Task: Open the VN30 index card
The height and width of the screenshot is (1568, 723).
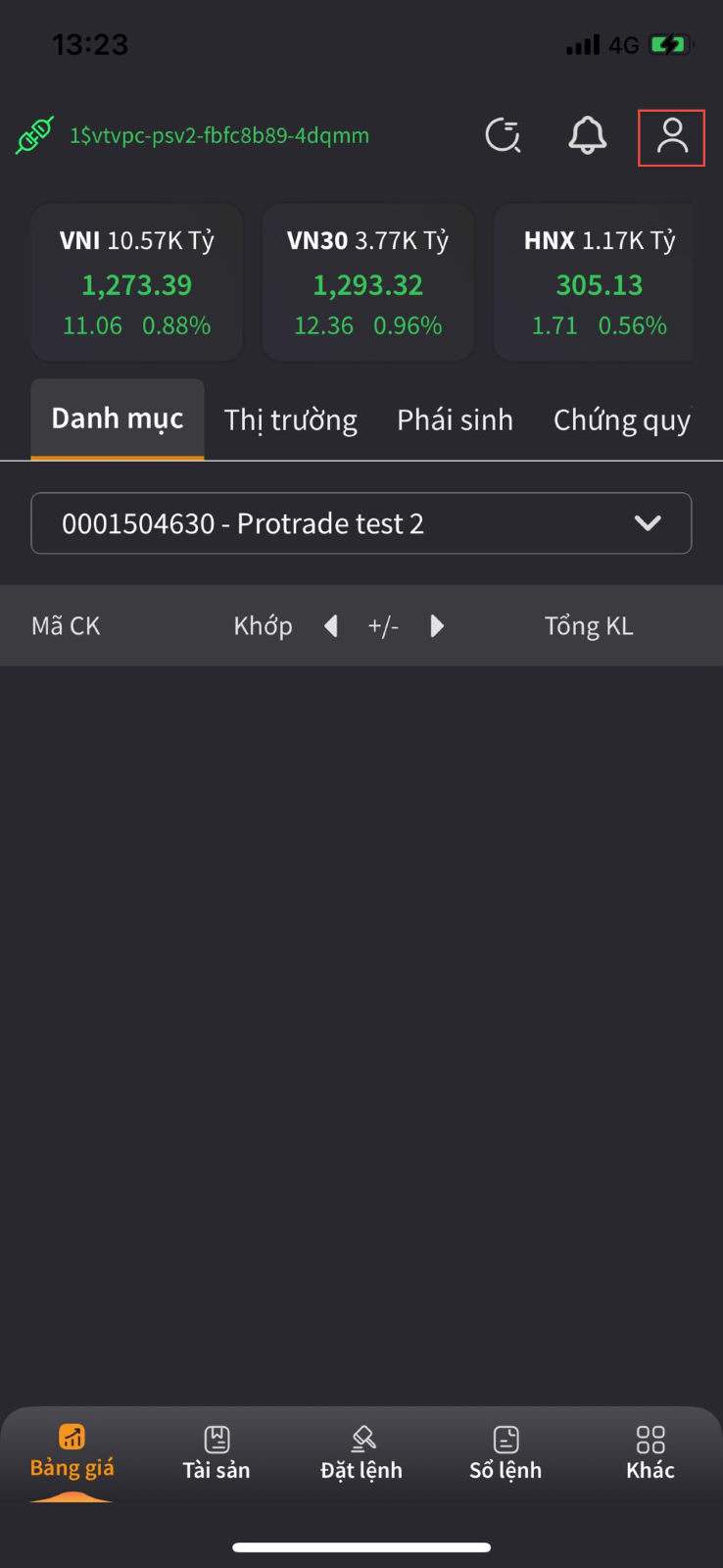Action: [368, 282]
